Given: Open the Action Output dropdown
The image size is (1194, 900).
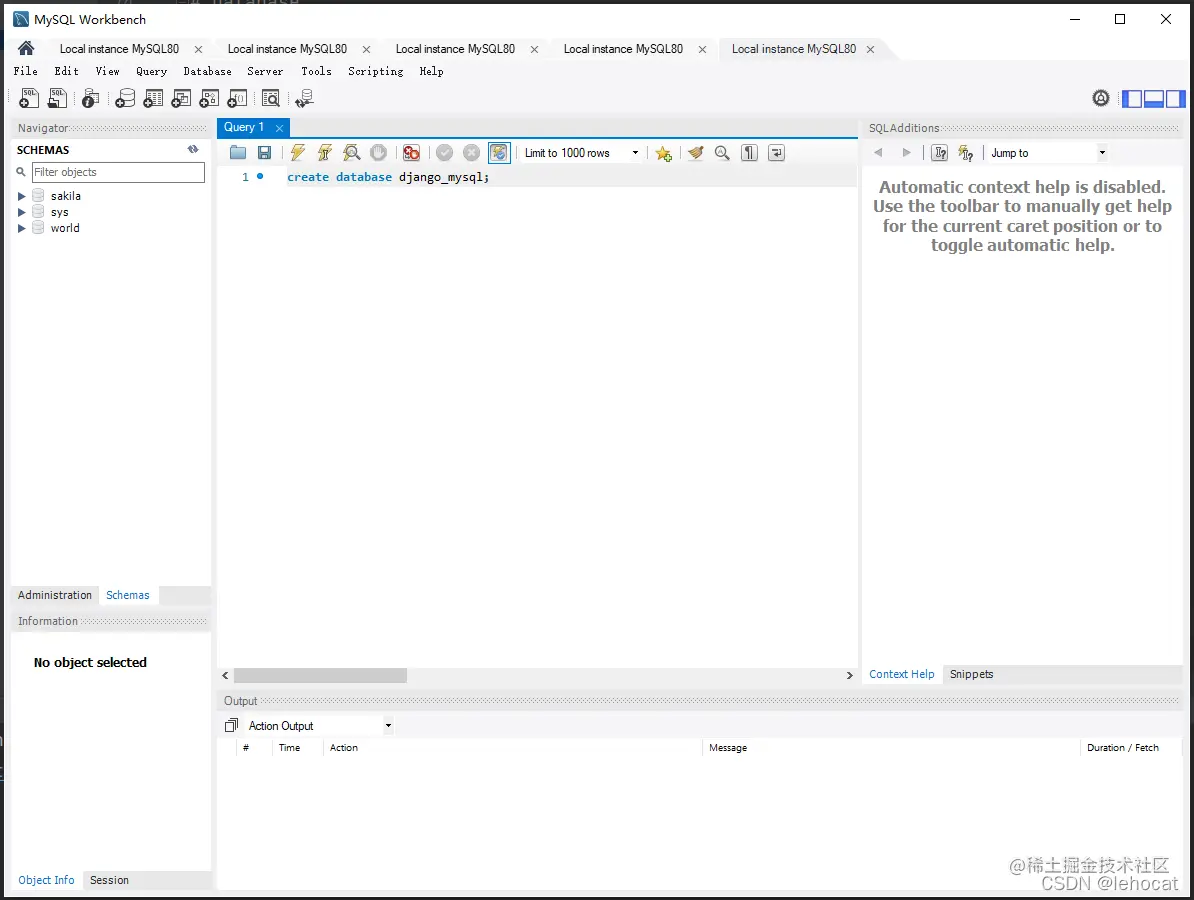Looking at the screenshot, I should click(x=320, y=726).
